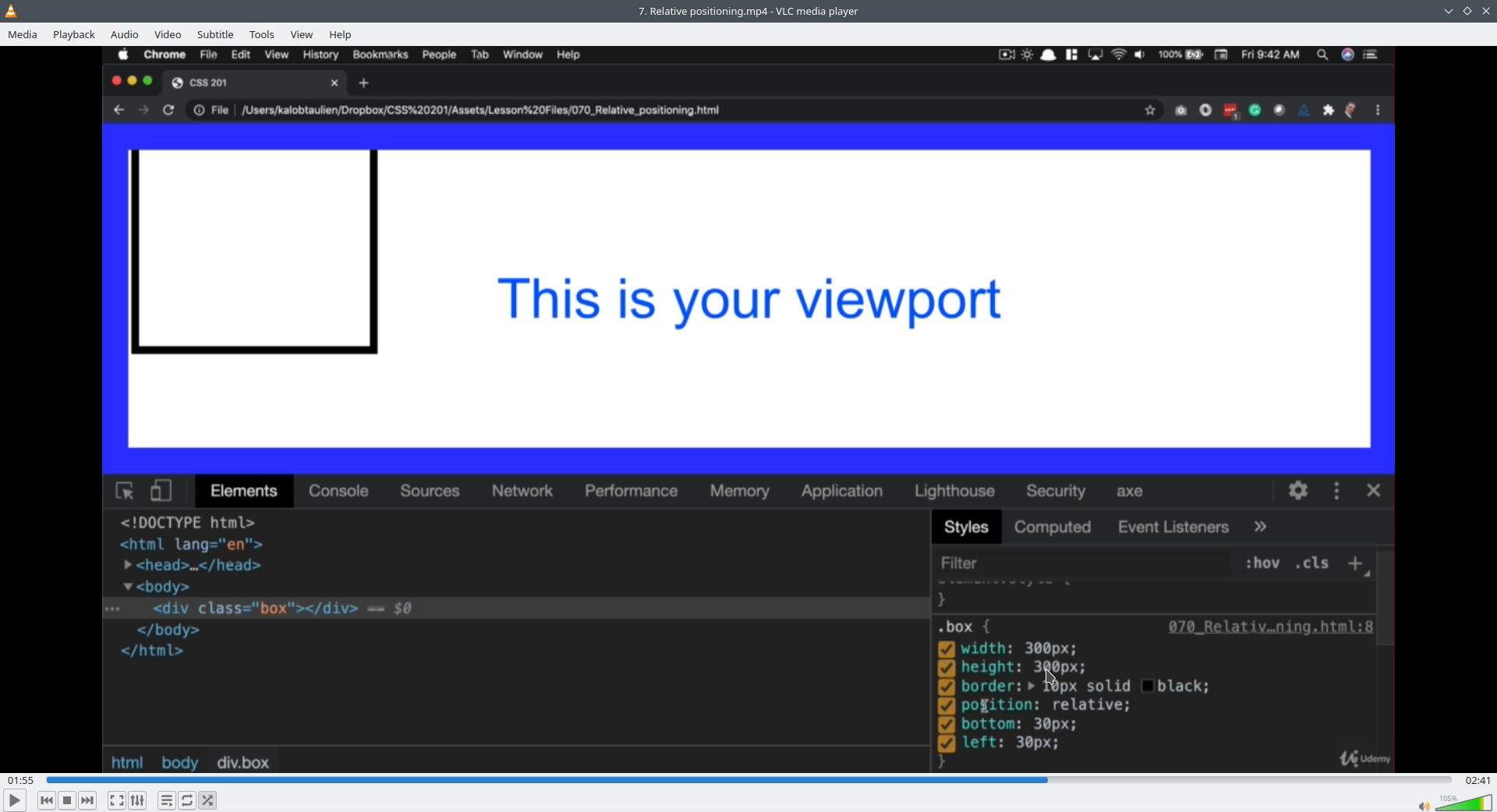Open the VLC Subtitle menu
The image size is (1497, 812).
(215, 34)
